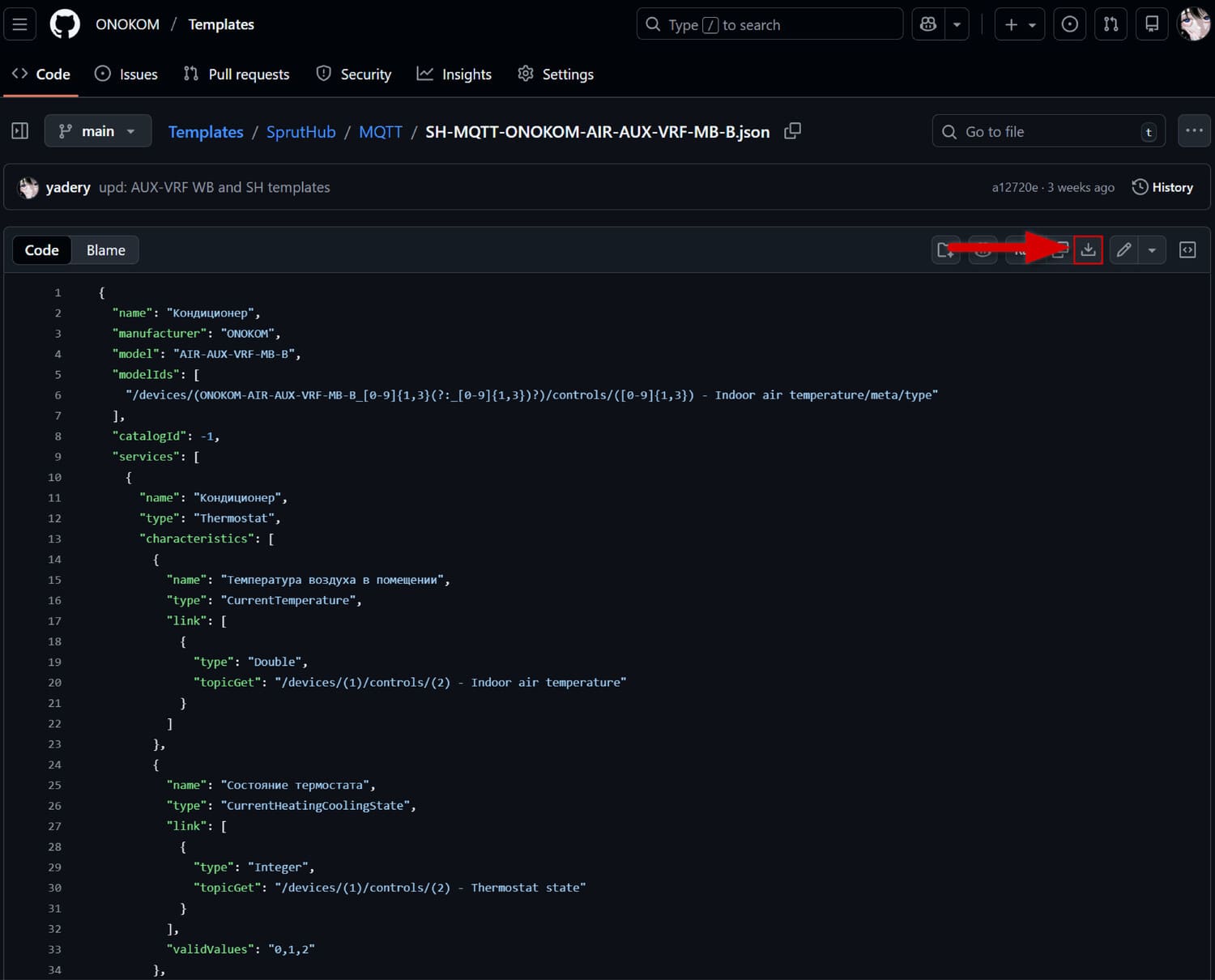1215x980 pixels.
Task: Select the Code view toggle
Action: pyautogui.click(x=42, y=250)
